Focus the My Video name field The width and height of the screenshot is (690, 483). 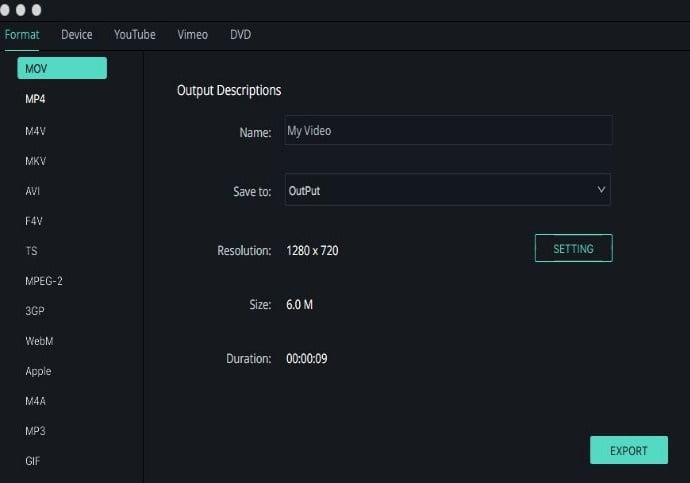click(448, 130)
